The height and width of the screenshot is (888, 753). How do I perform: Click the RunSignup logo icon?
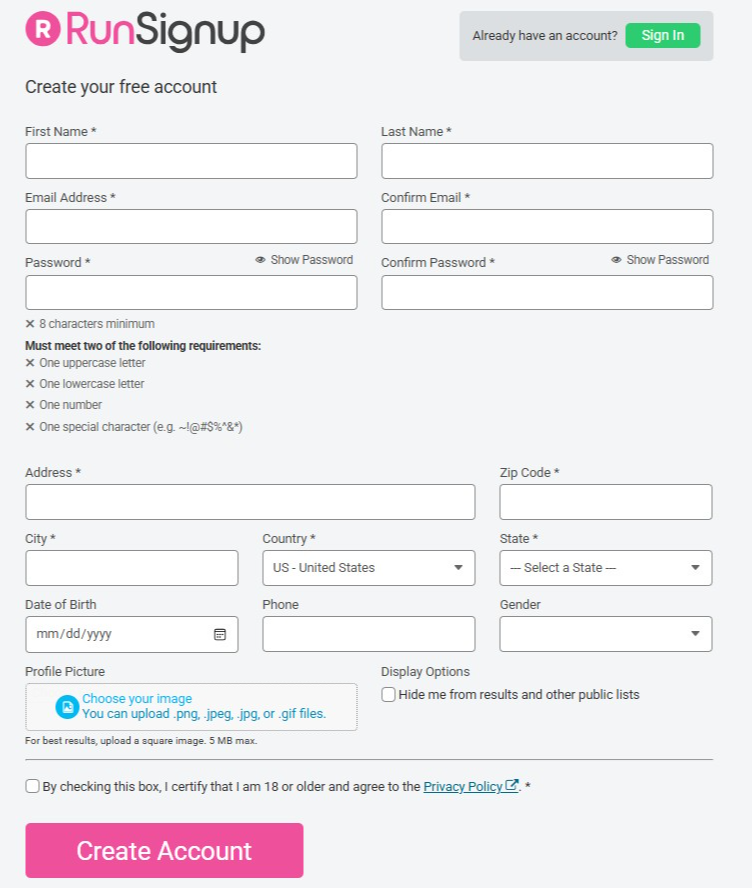(x=42, y=31)
